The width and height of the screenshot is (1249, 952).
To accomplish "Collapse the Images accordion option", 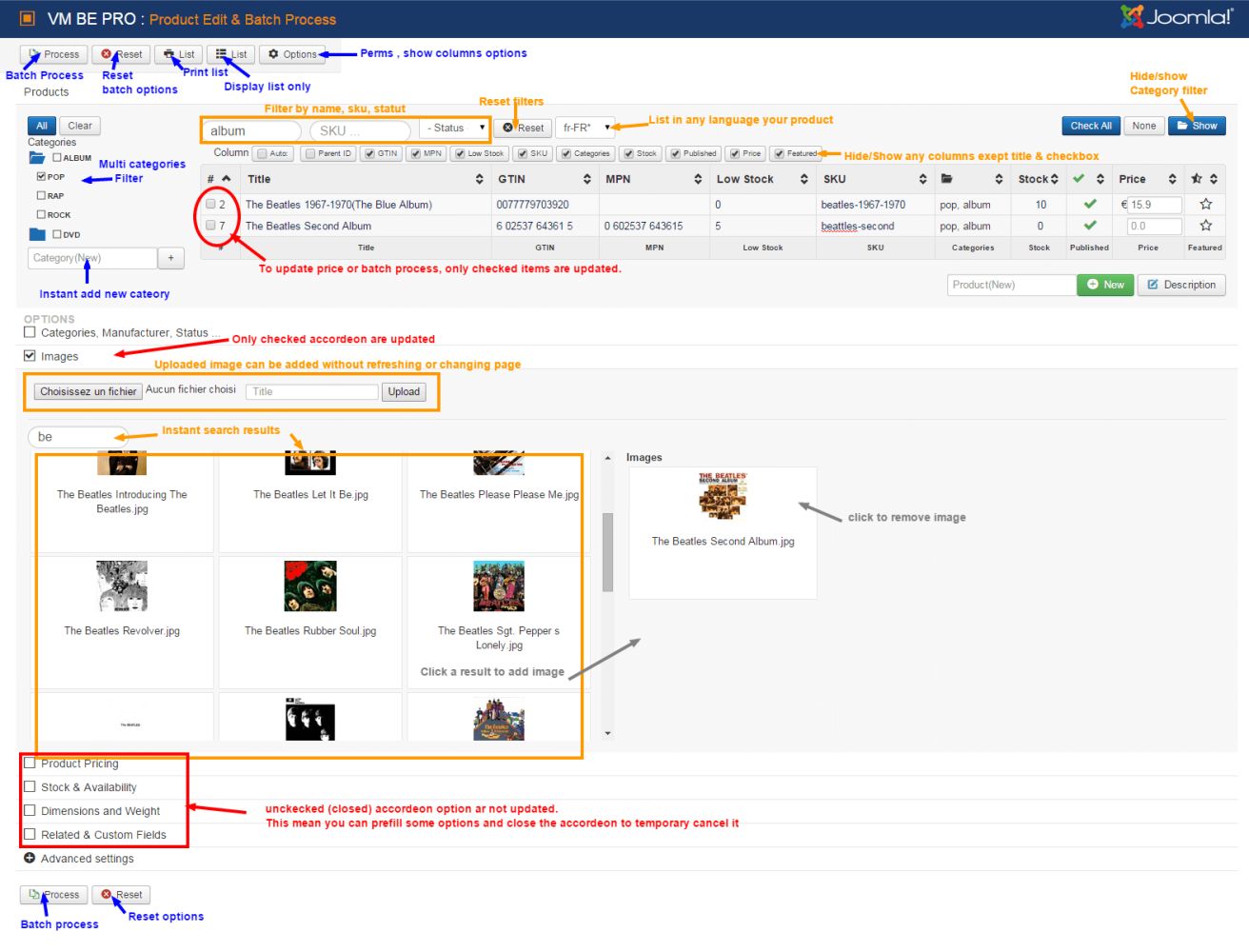I will (30, 355).
